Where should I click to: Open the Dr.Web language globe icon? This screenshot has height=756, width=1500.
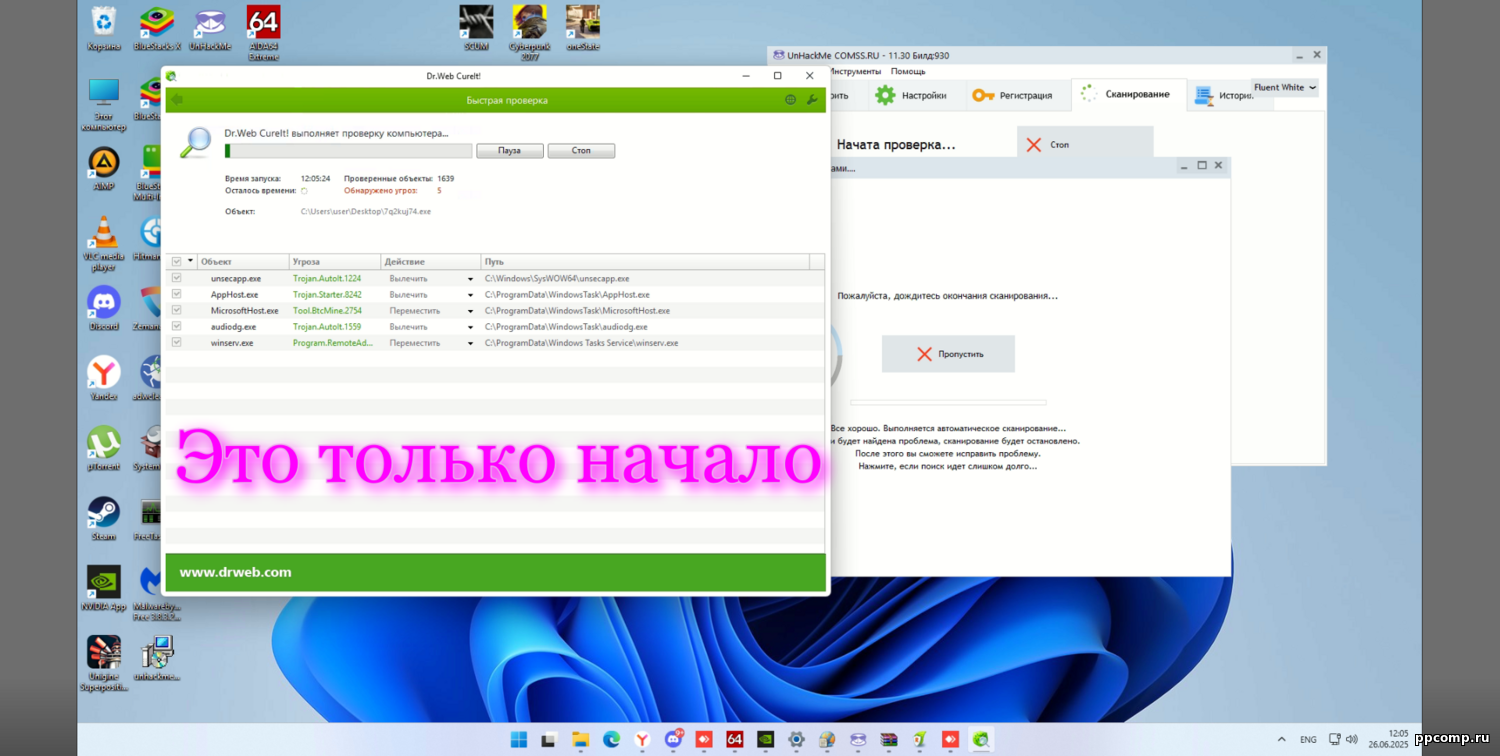(x=791, y=100)
